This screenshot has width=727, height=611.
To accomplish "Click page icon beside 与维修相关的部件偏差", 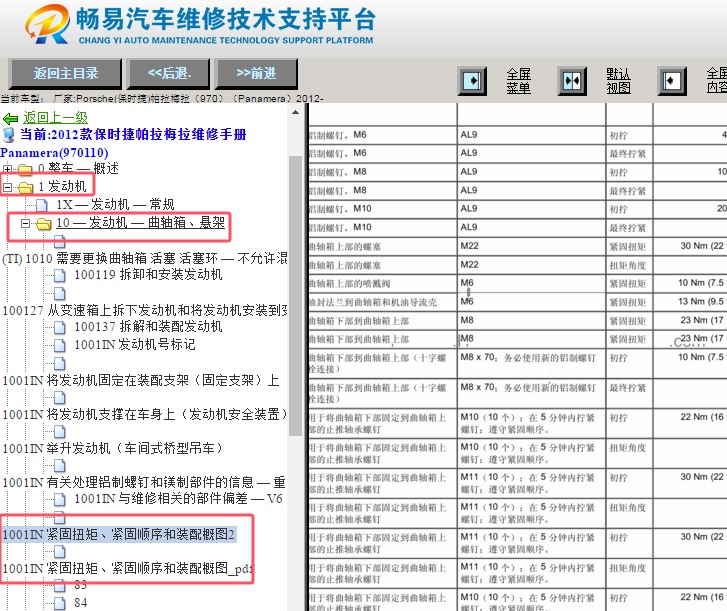I will tap(60, 500).
